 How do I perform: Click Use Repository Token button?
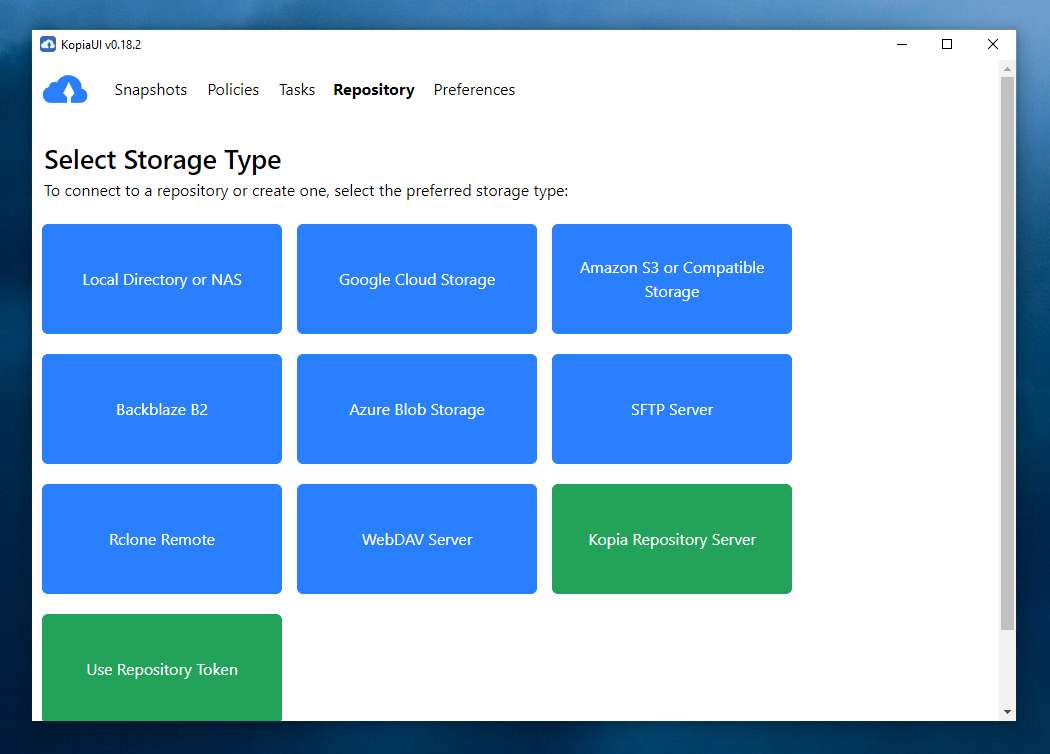[x=162, y=668]
